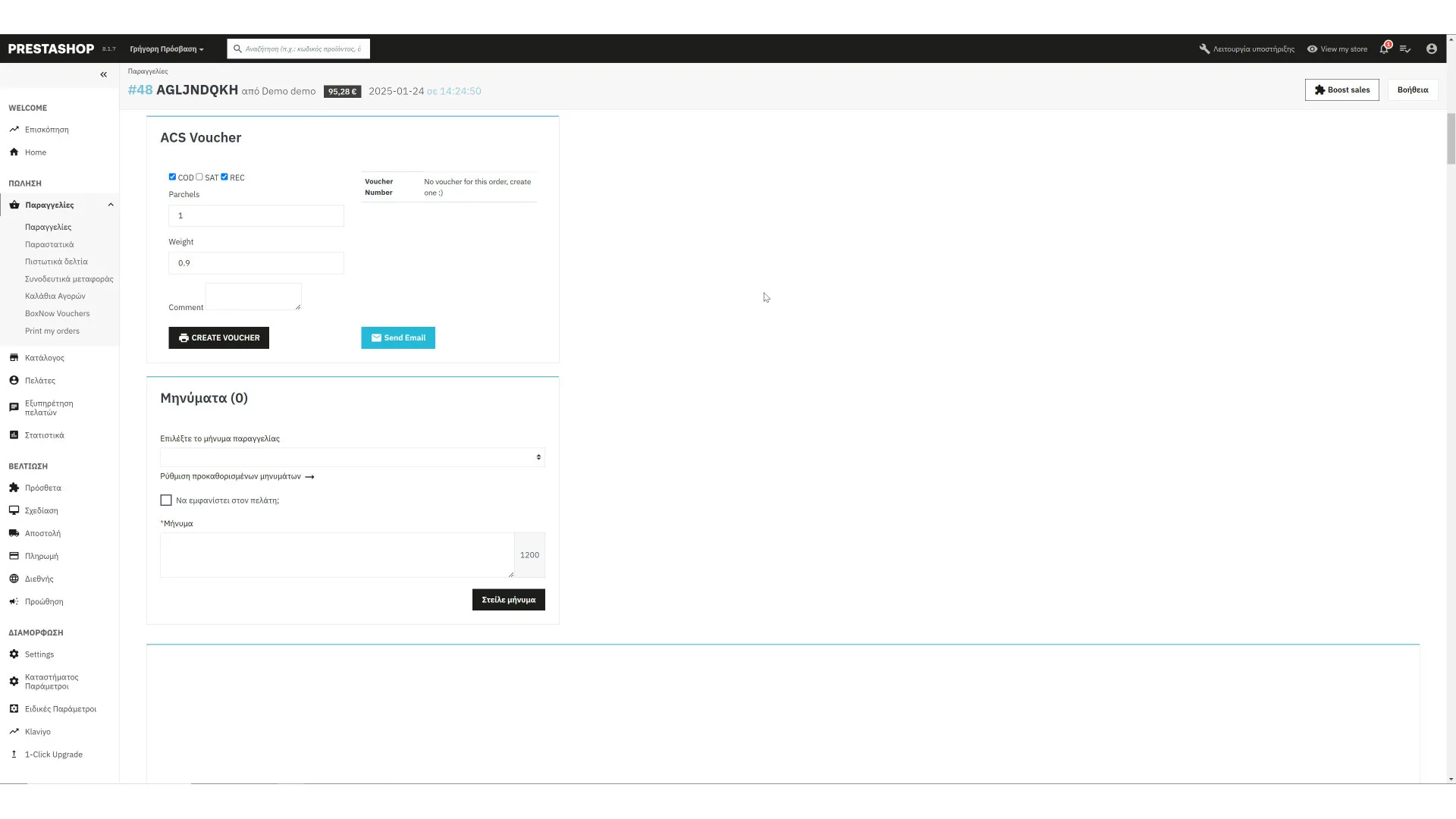This screenshot has width=1456, height=819.
Task: Collapse the sidebar with double-chevron icon
Action: coord(104,74)
